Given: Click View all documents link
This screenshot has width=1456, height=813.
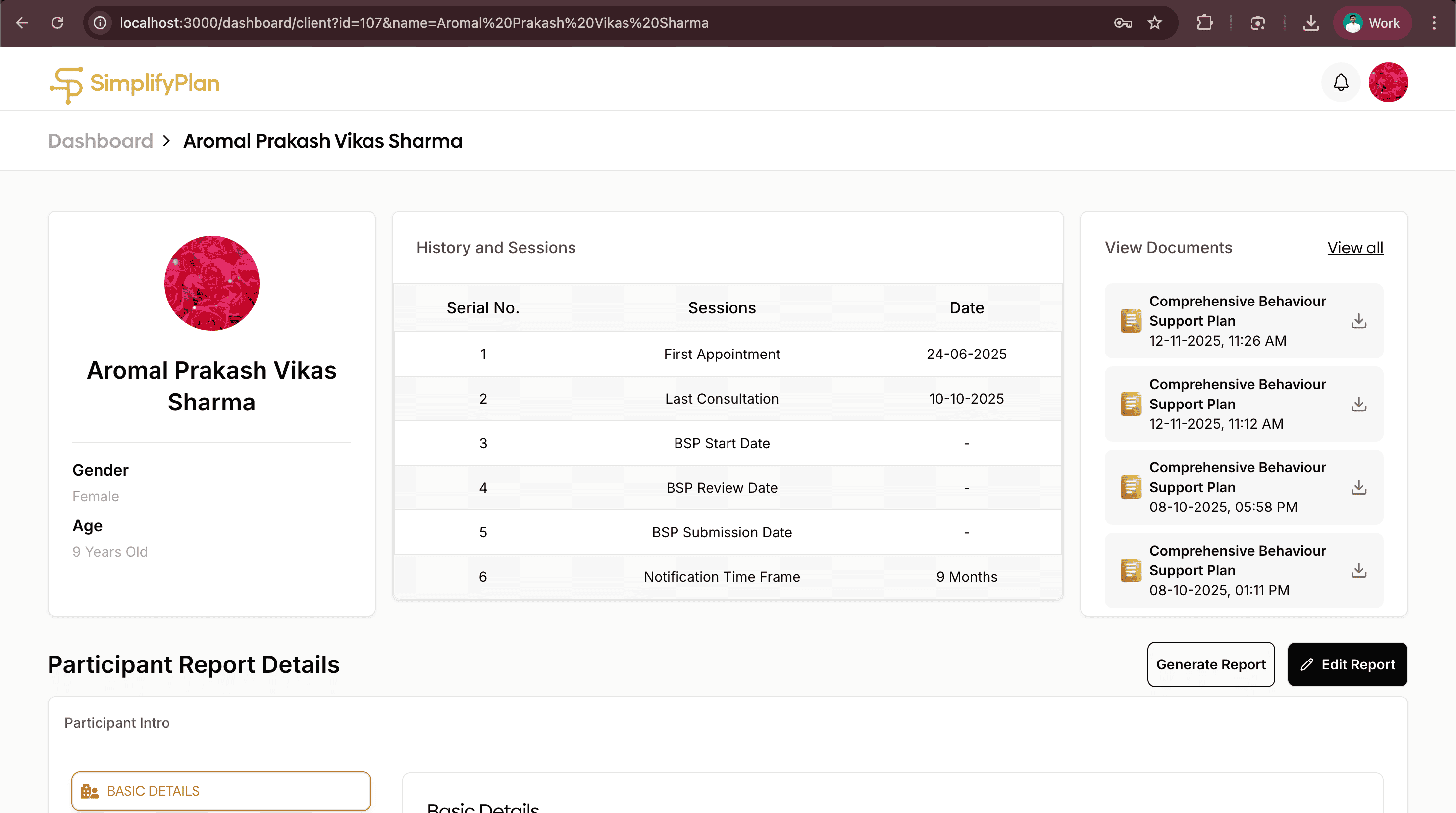Looking at the screenshot, I should click(1355, 248).
